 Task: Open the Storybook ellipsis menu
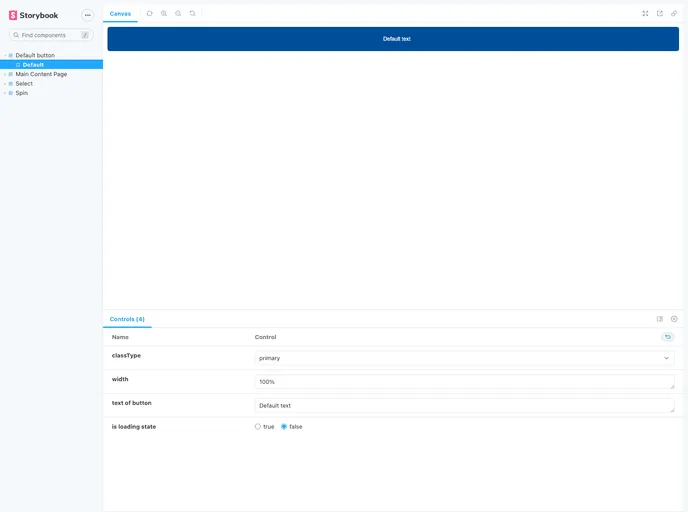point(87,15)
